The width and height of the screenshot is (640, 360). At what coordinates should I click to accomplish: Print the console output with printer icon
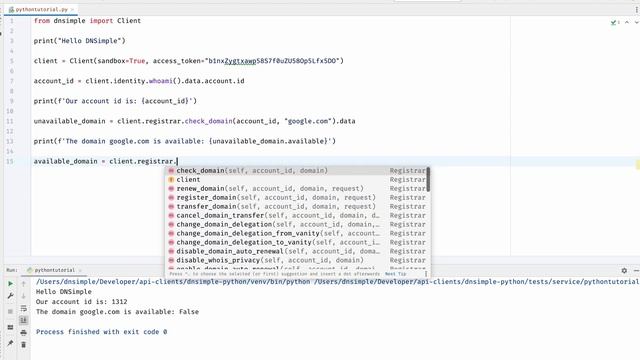click(x=24, y=333)
